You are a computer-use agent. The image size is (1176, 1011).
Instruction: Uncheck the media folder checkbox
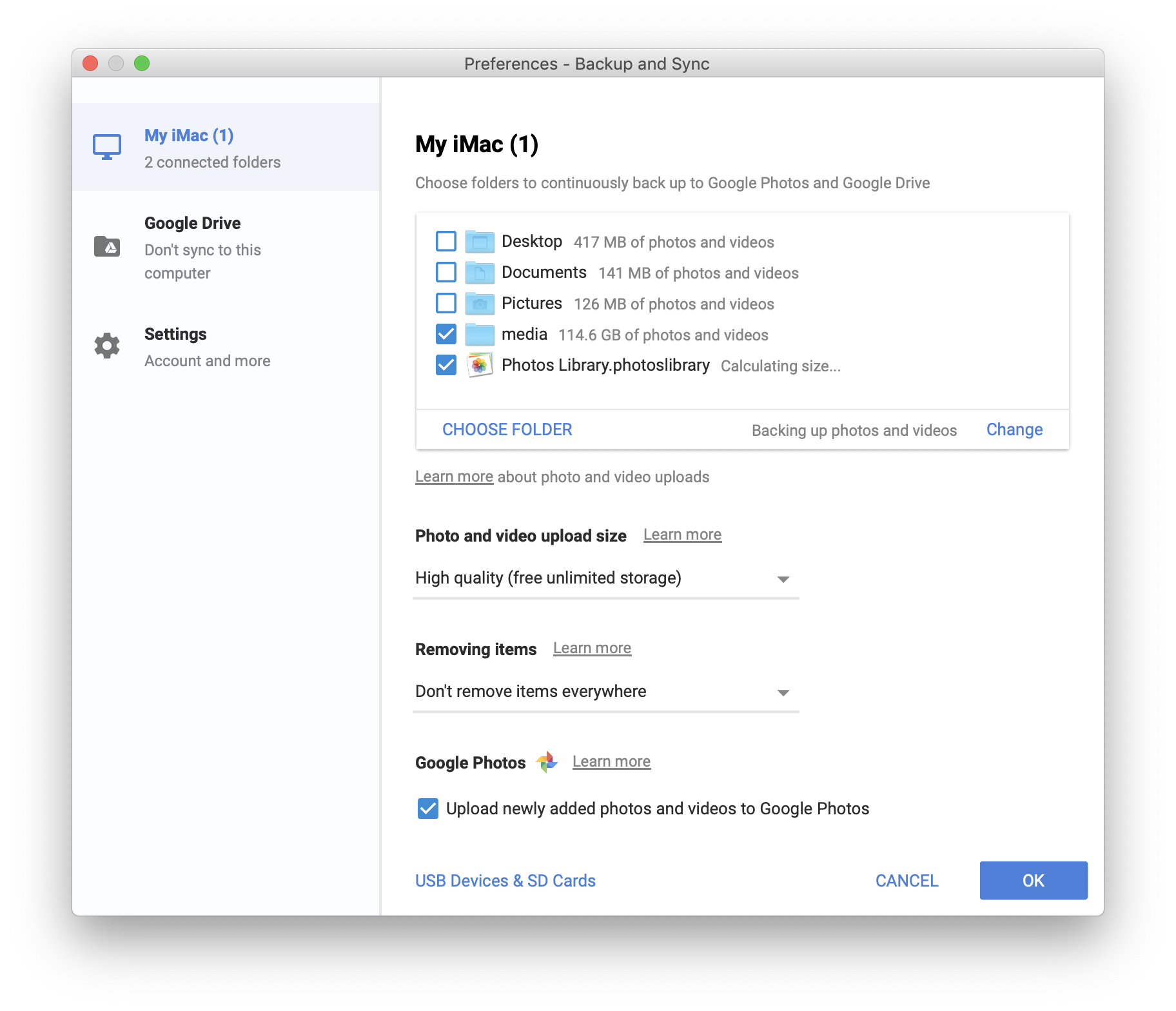446,334
